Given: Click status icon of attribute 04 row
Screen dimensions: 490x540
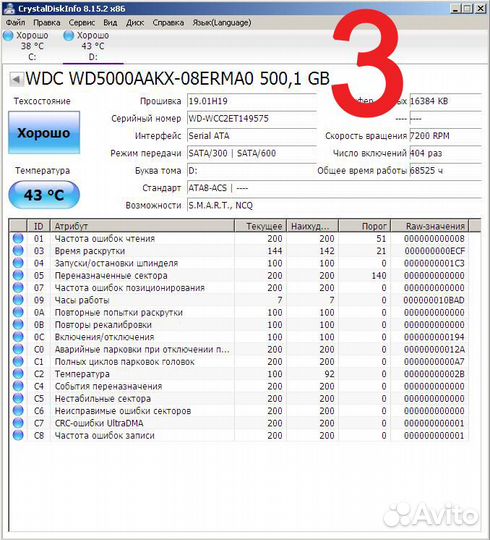Looking at the screenshot, I should (18, 263).
